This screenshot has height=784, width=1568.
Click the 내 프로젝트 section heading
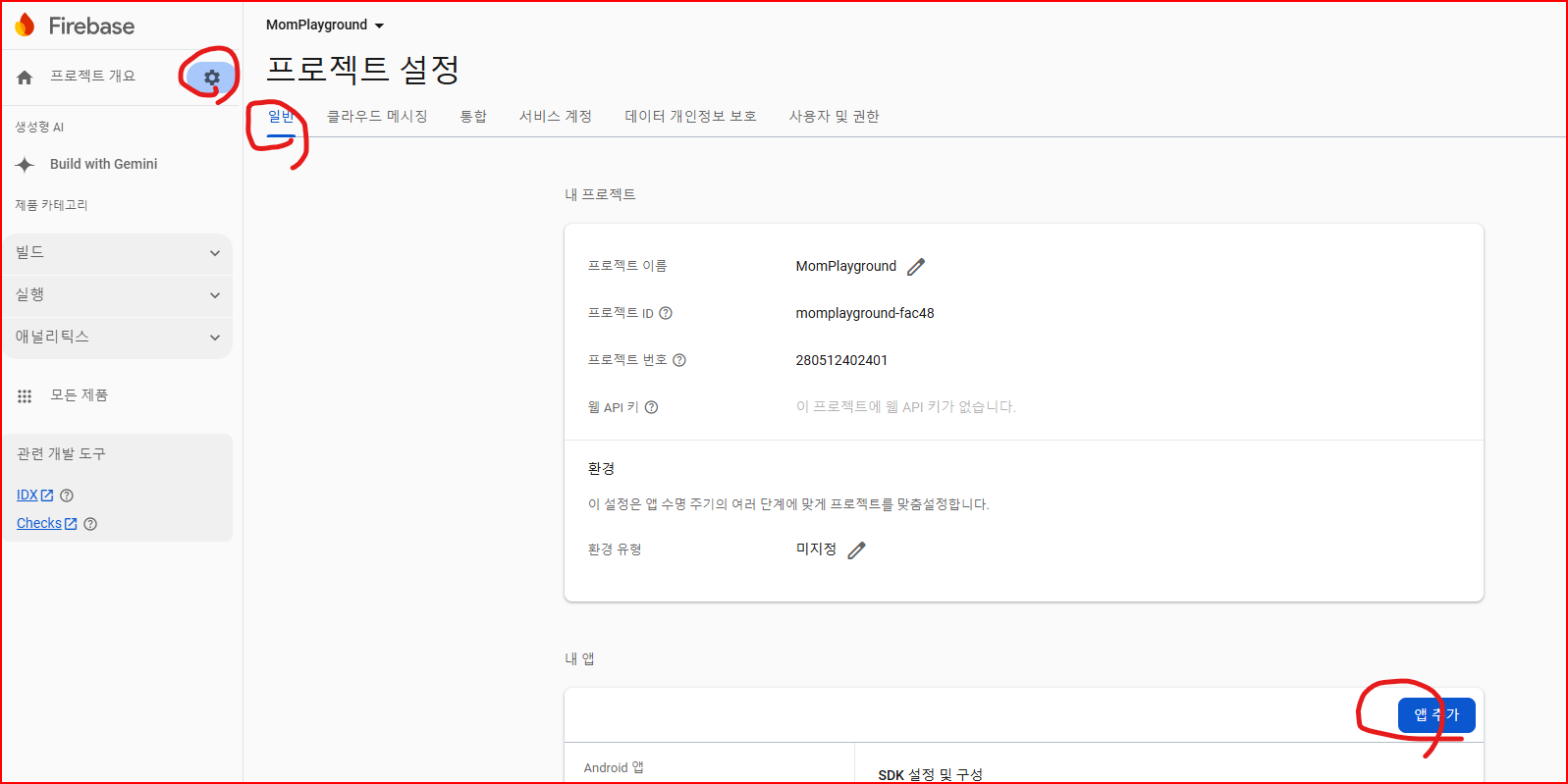[600, 194]
